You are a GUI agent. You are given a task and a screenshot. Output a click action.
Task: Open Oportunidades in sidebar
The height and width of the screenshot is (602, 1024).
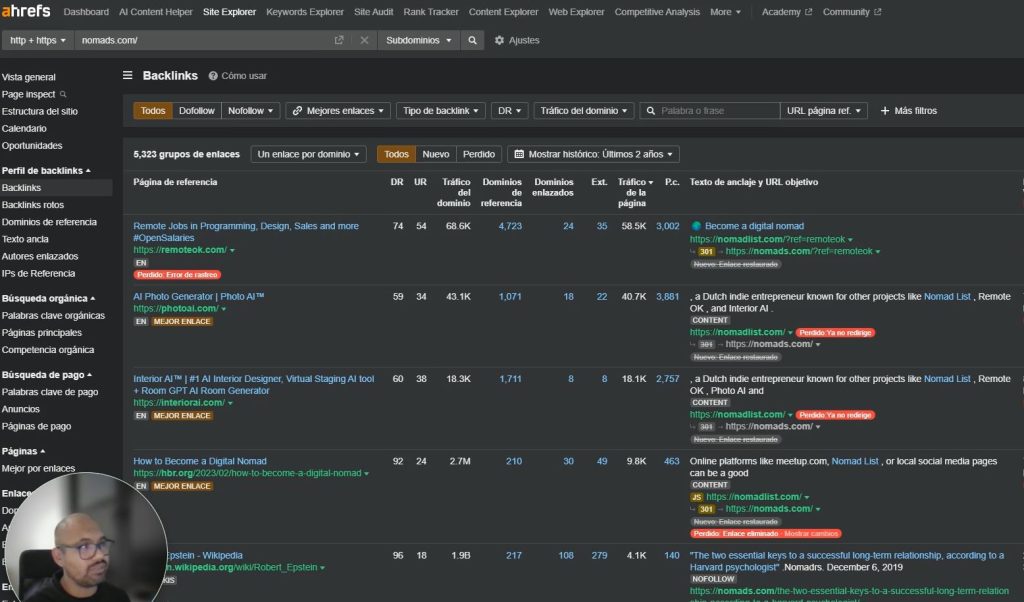(31, 146)
